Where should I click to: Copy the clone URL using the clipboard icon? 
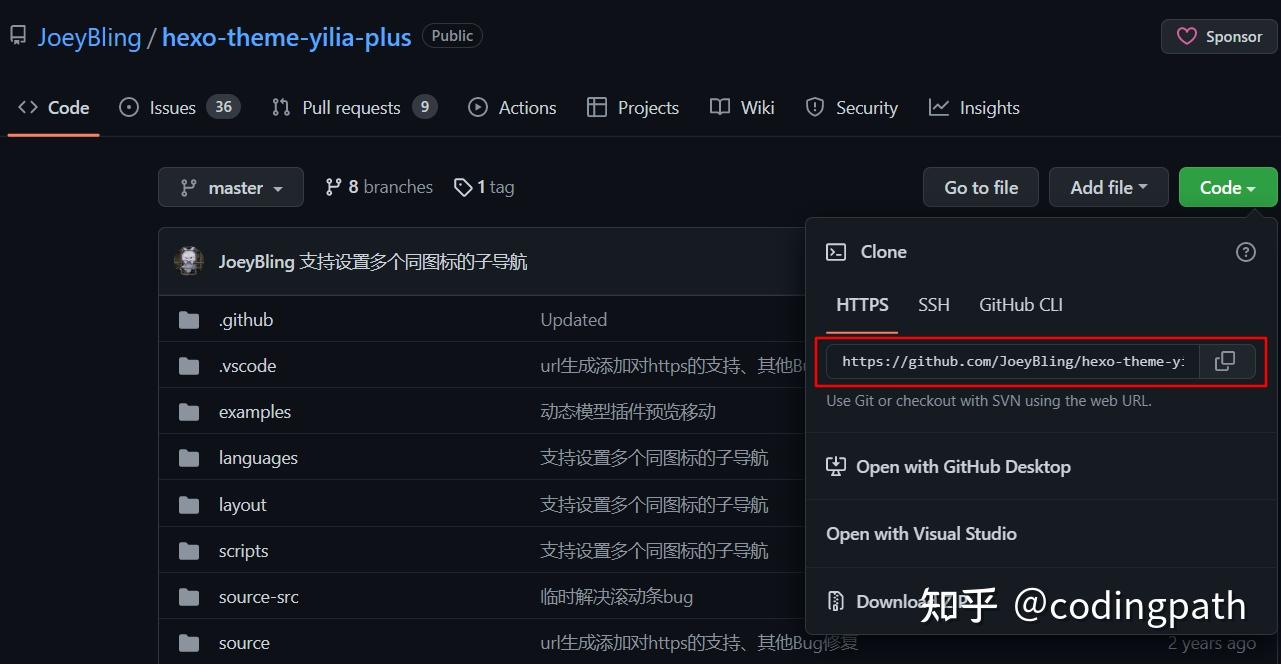click(x=1224, y=361)
